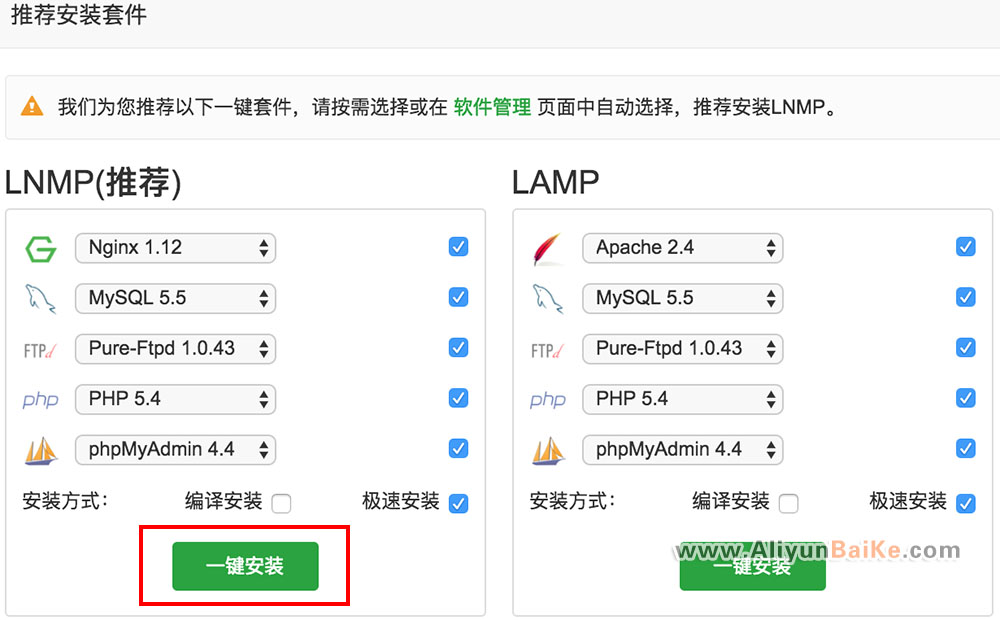1000x620 pixels.
Task: Open the 软件管理 link
Action: pos(492,107)
